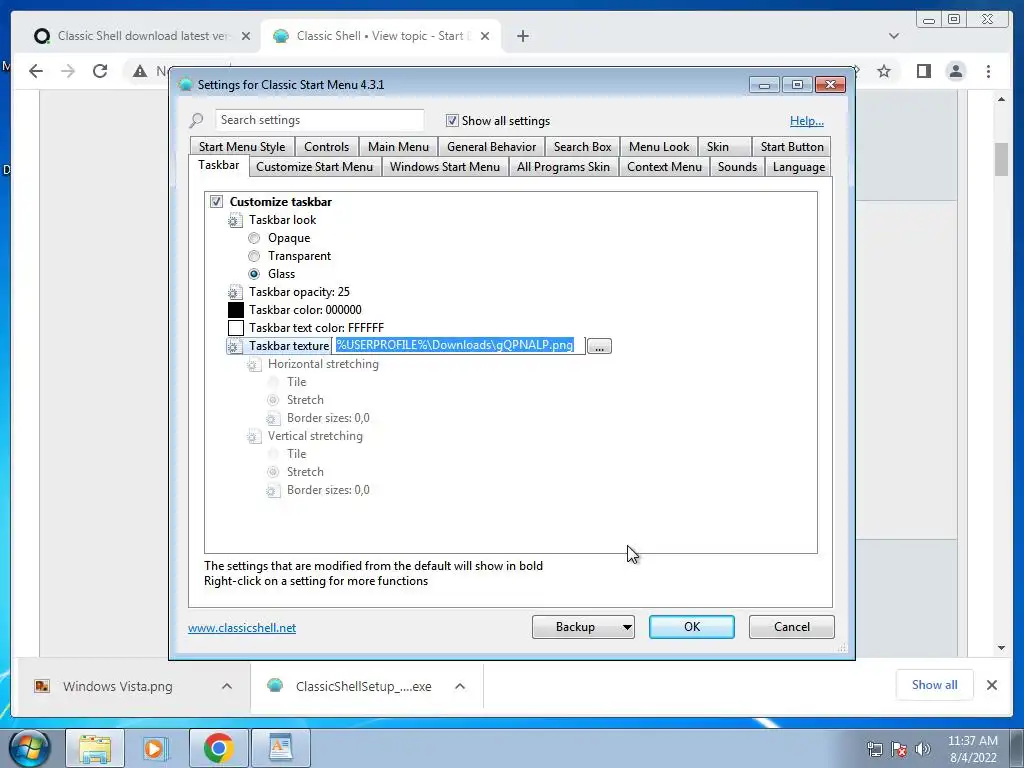The image size is (1024, 768).
Task: Select the Opaque taskbar look
Action: (254, 238)
